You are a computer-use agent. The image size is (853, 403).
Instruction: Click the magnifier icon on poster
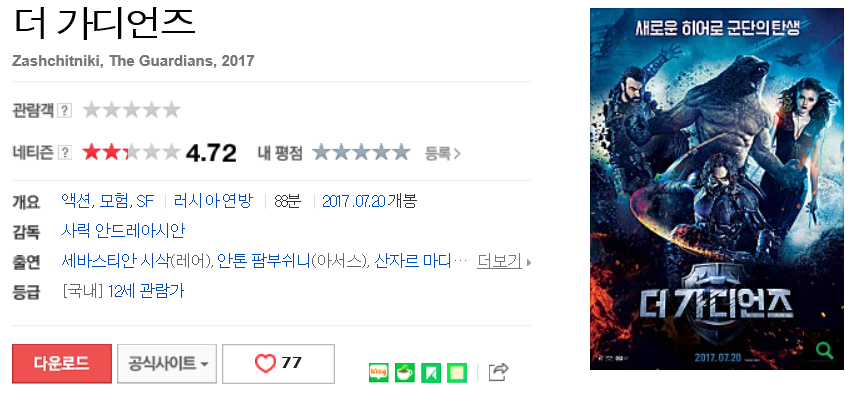tap(825, 350)
